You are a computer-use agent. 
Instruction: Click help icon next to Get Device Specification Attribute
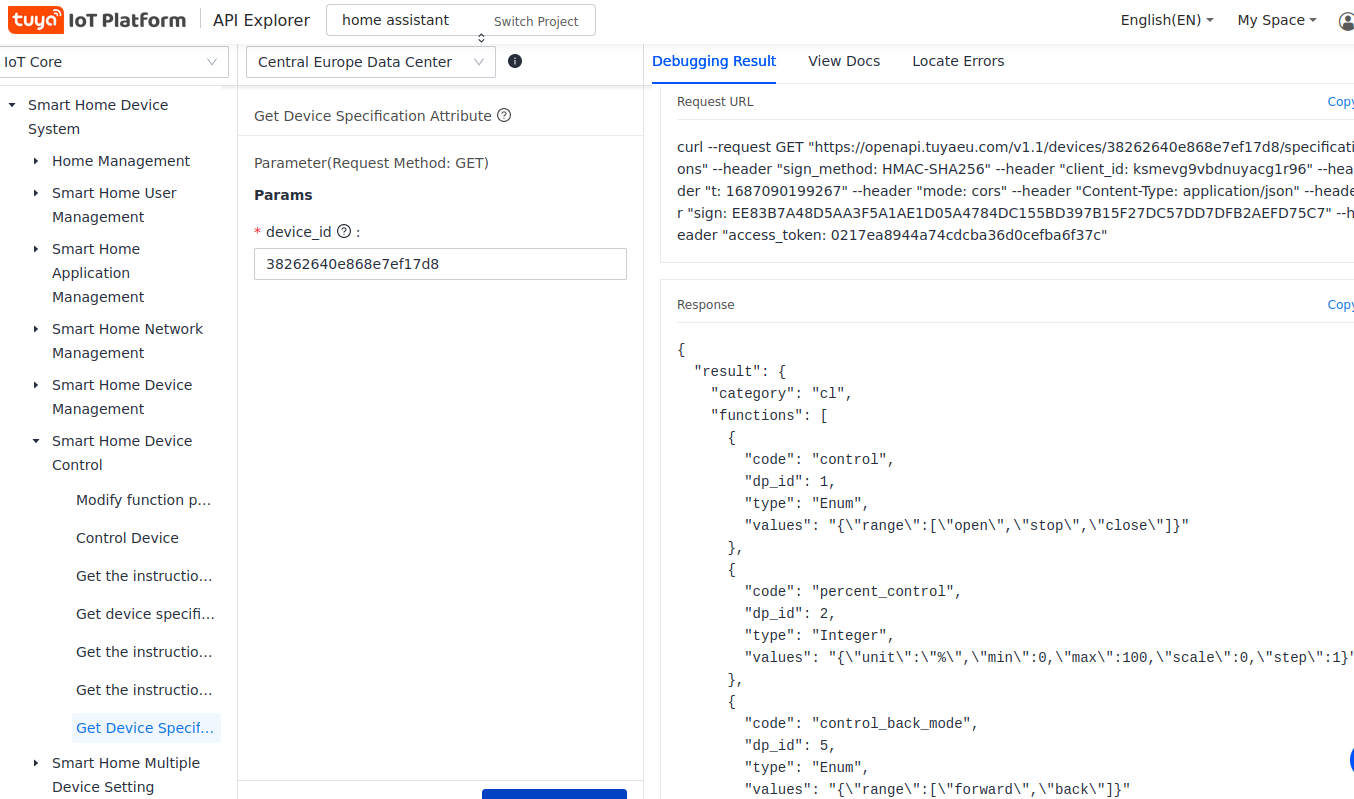pyautogui.click(x=504, y=115)
